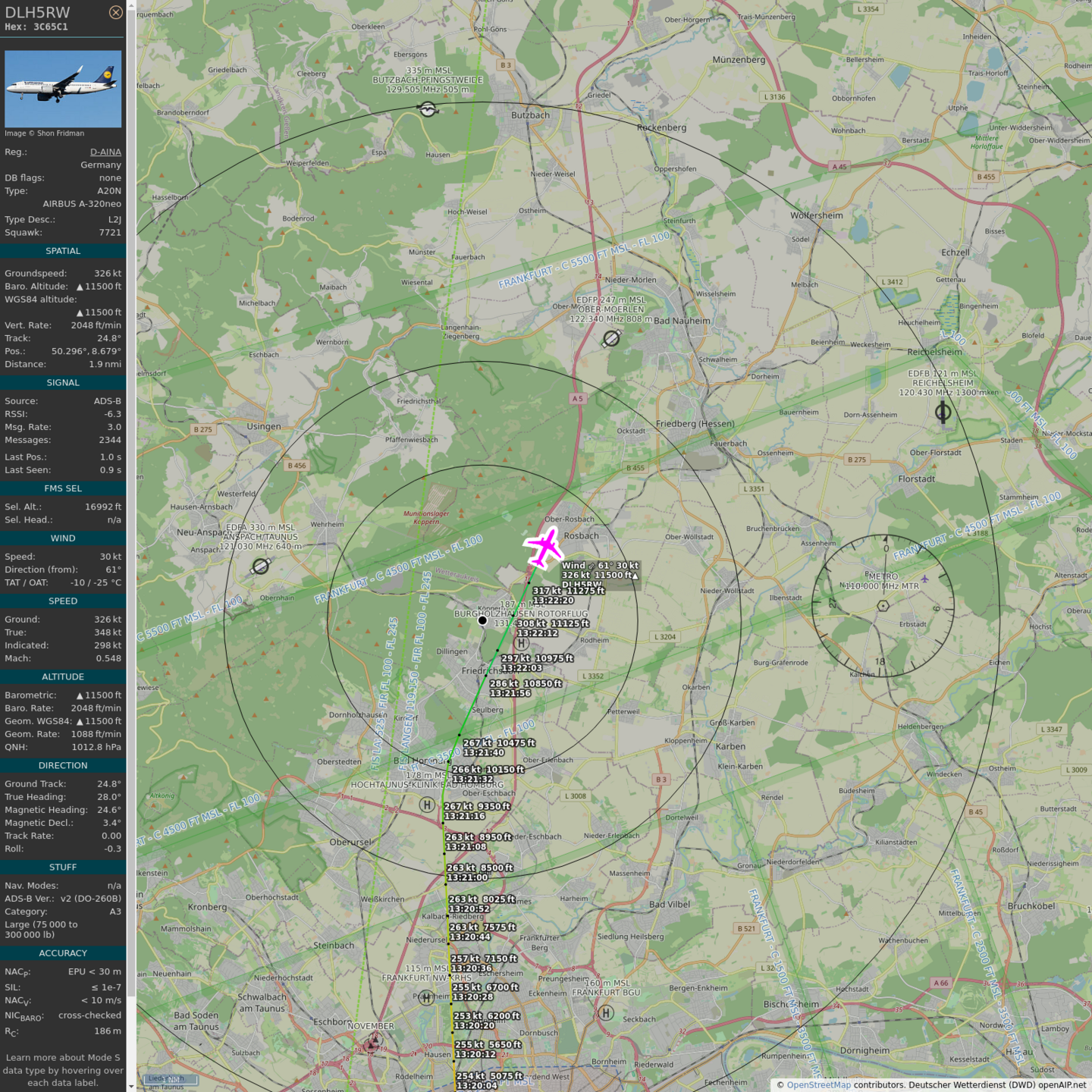Image resolution: width=1092 pixels, height=1092 pixels.
Task: Click the magenta selected aircraft icon
Action: point(544,548)
